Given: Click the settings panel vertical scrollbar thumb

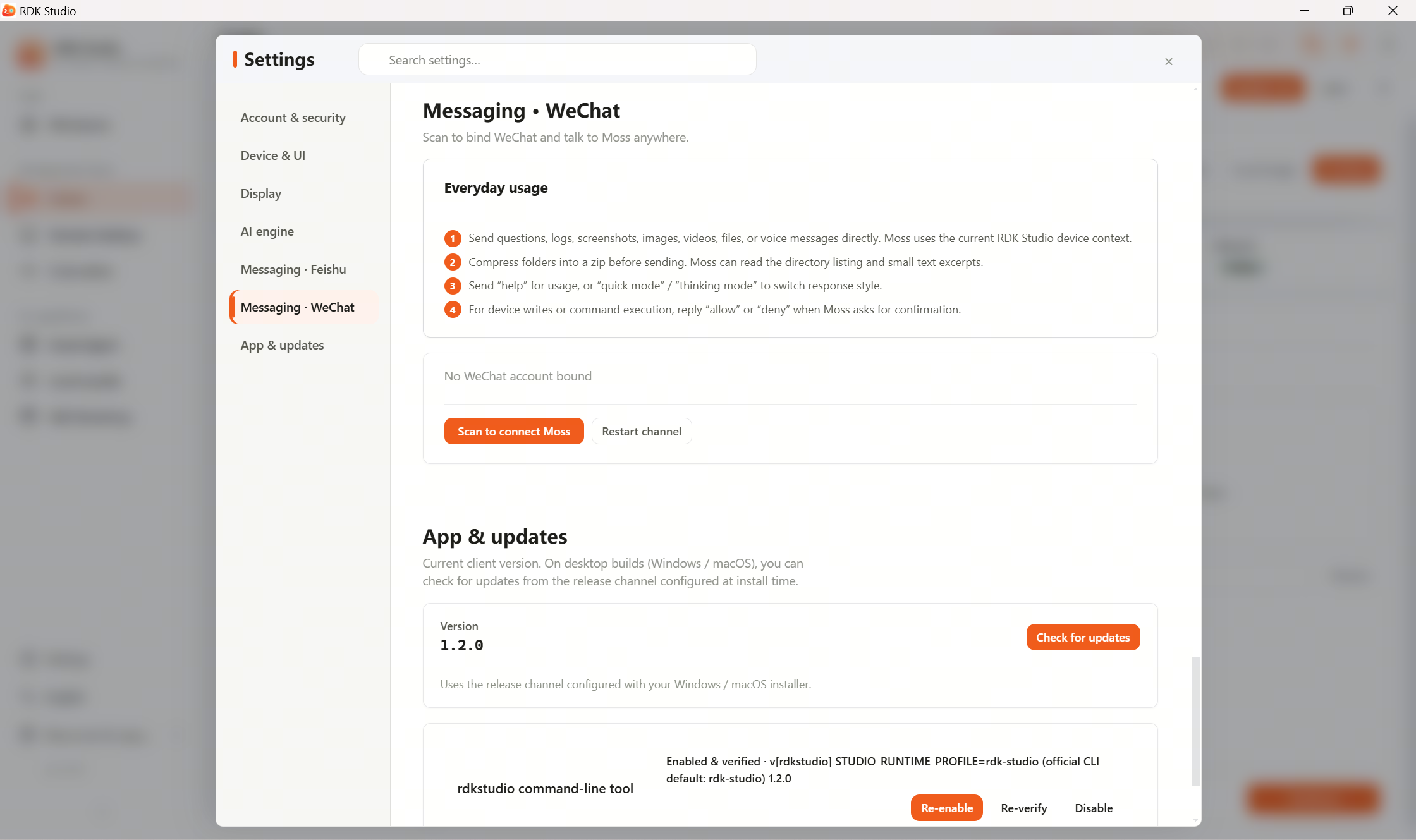Looking at the screenshot, I should (x=1195, y=721).
